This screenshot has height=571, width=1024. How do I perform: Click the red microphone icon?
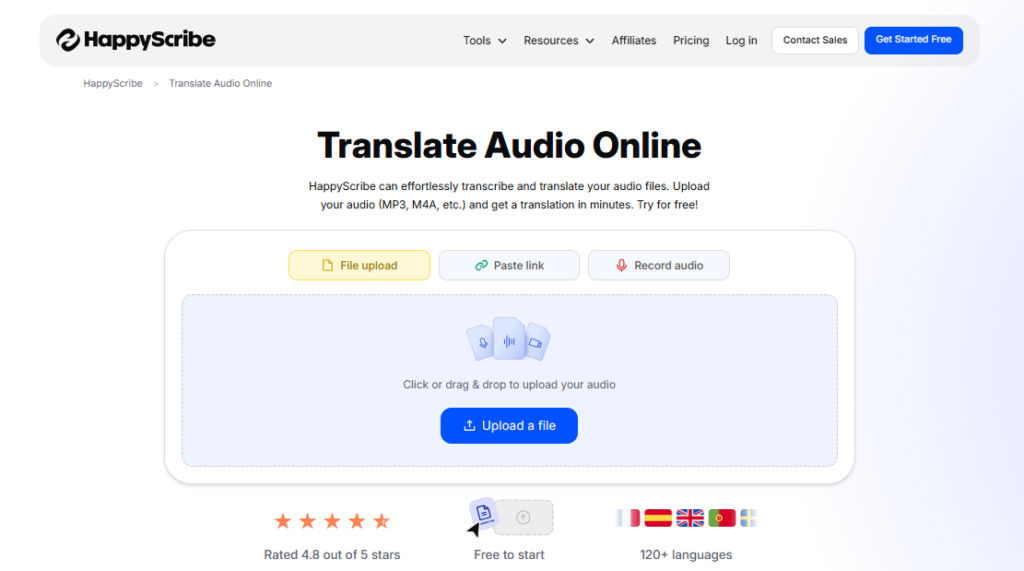point(622,265)
